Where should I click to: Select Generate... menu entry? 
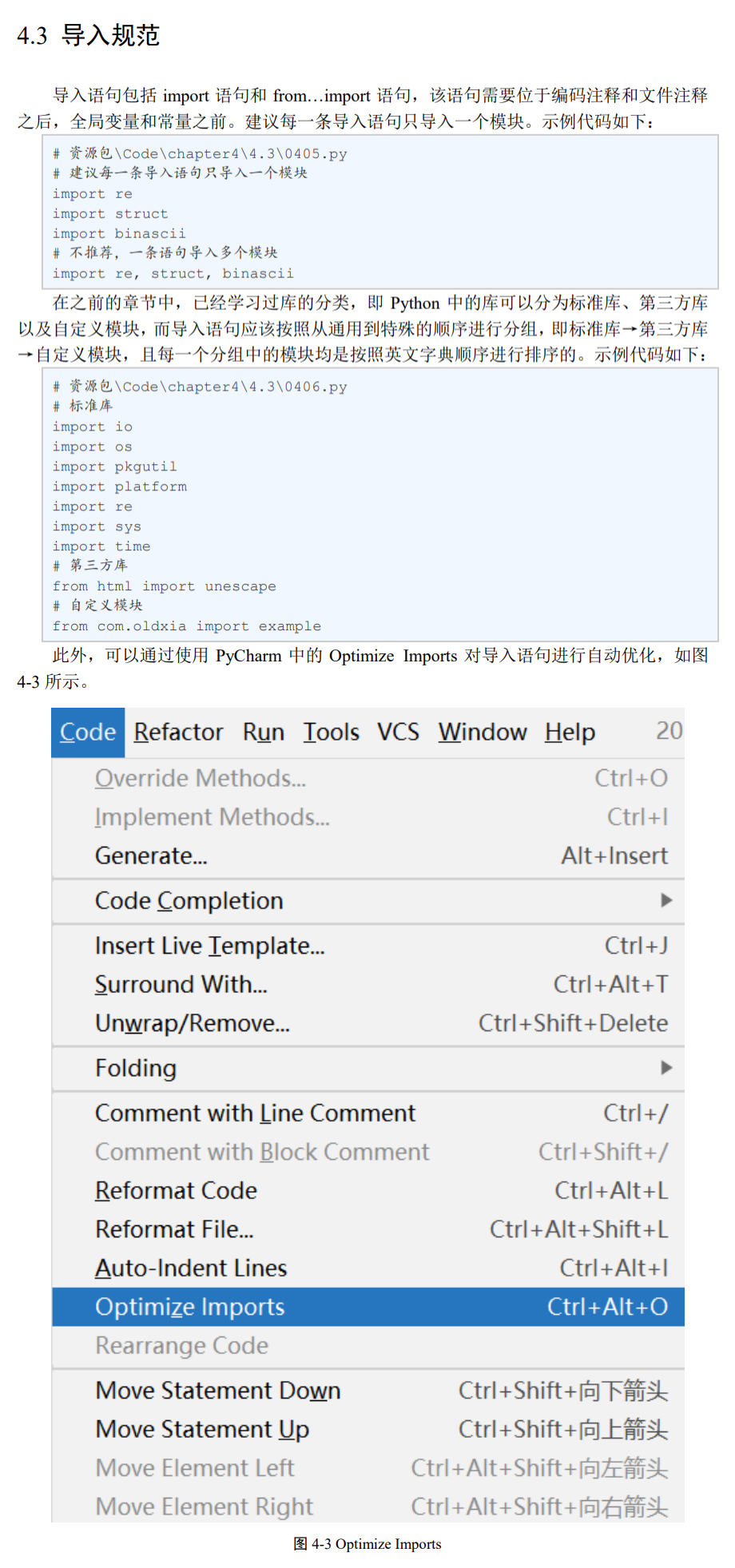[368, 855]
